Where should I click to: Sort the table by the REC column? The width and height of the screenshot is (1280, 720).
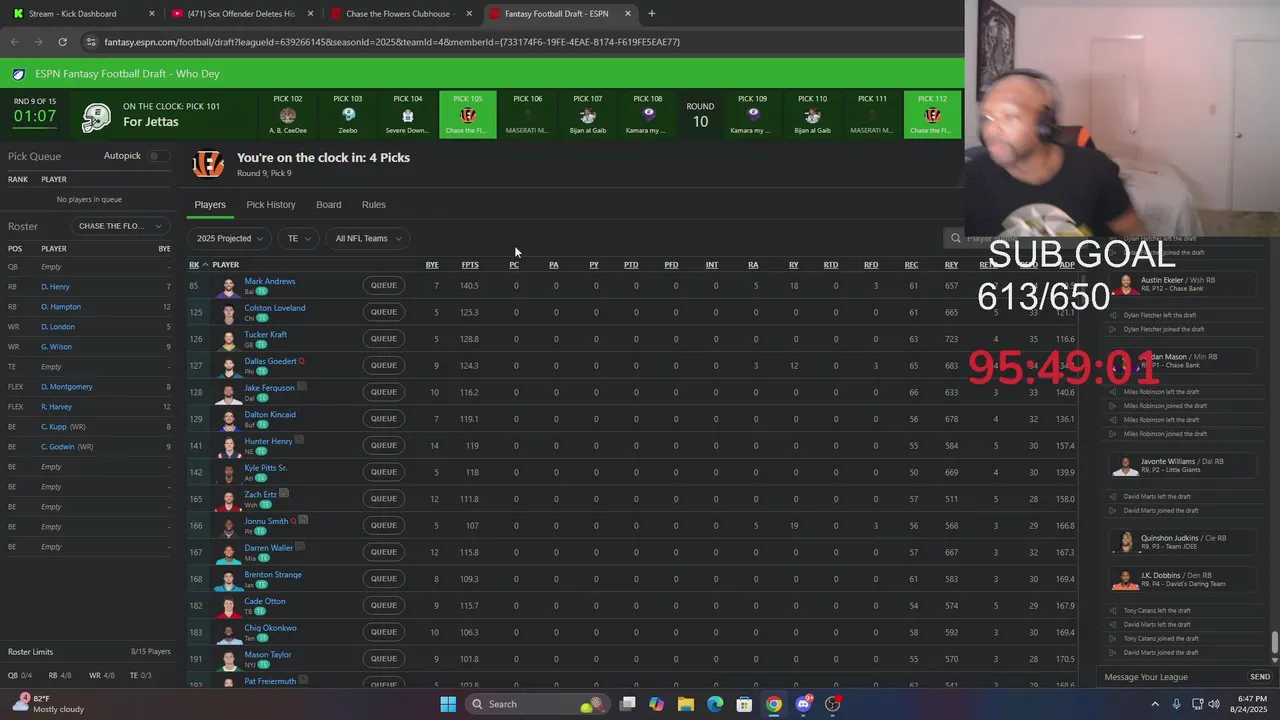pos(911,265)
